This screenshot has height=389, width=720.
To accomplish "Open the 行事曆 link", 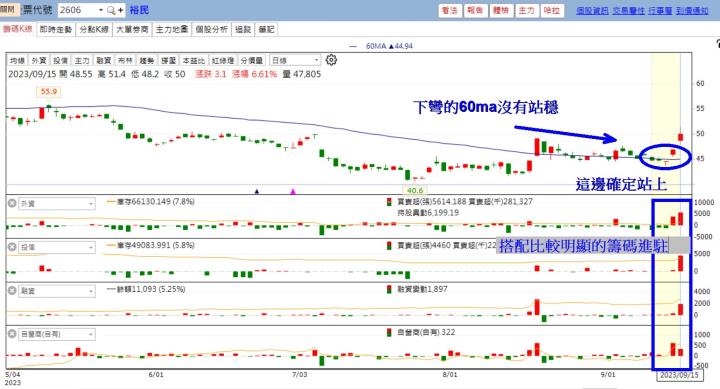I will (660, 11).
